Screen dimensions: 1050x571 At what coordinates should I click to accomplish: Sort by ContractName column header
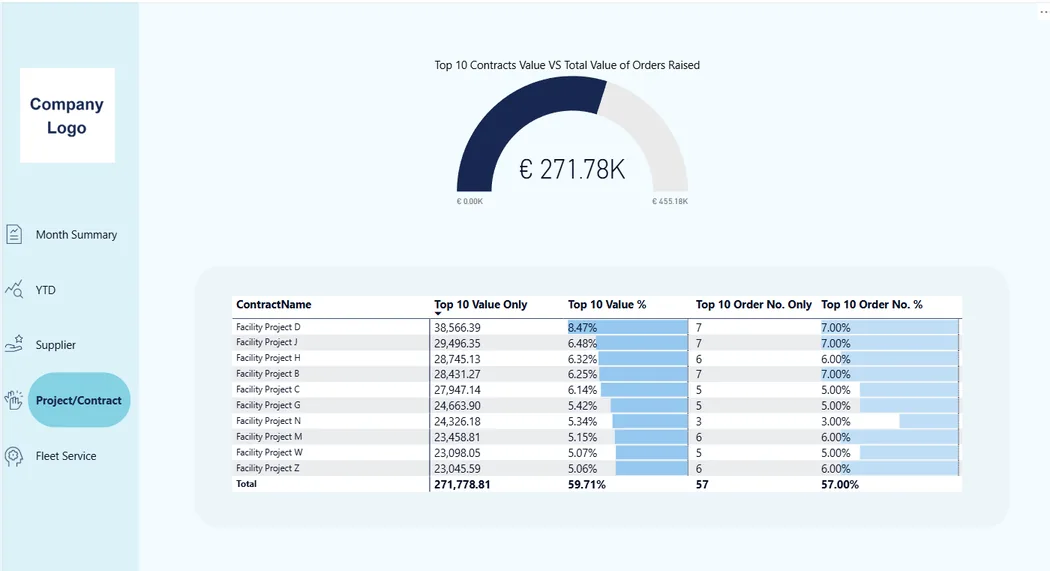pyautogui.click(x=273, y=305)
